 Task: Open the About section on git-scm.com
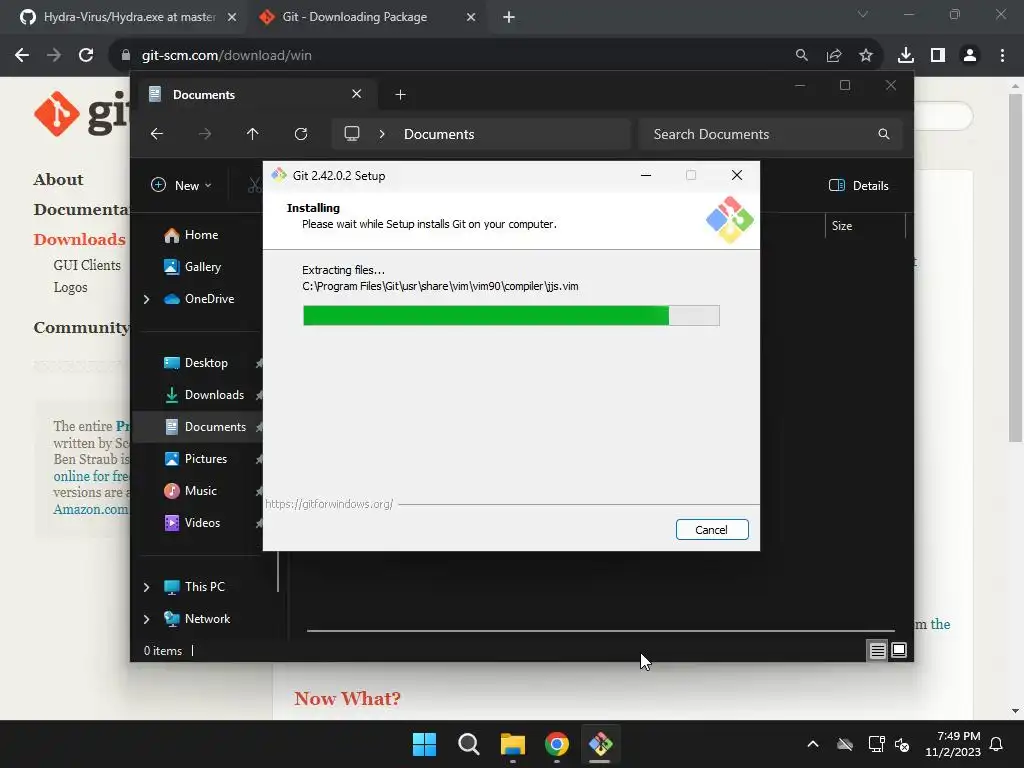[58, 180]
